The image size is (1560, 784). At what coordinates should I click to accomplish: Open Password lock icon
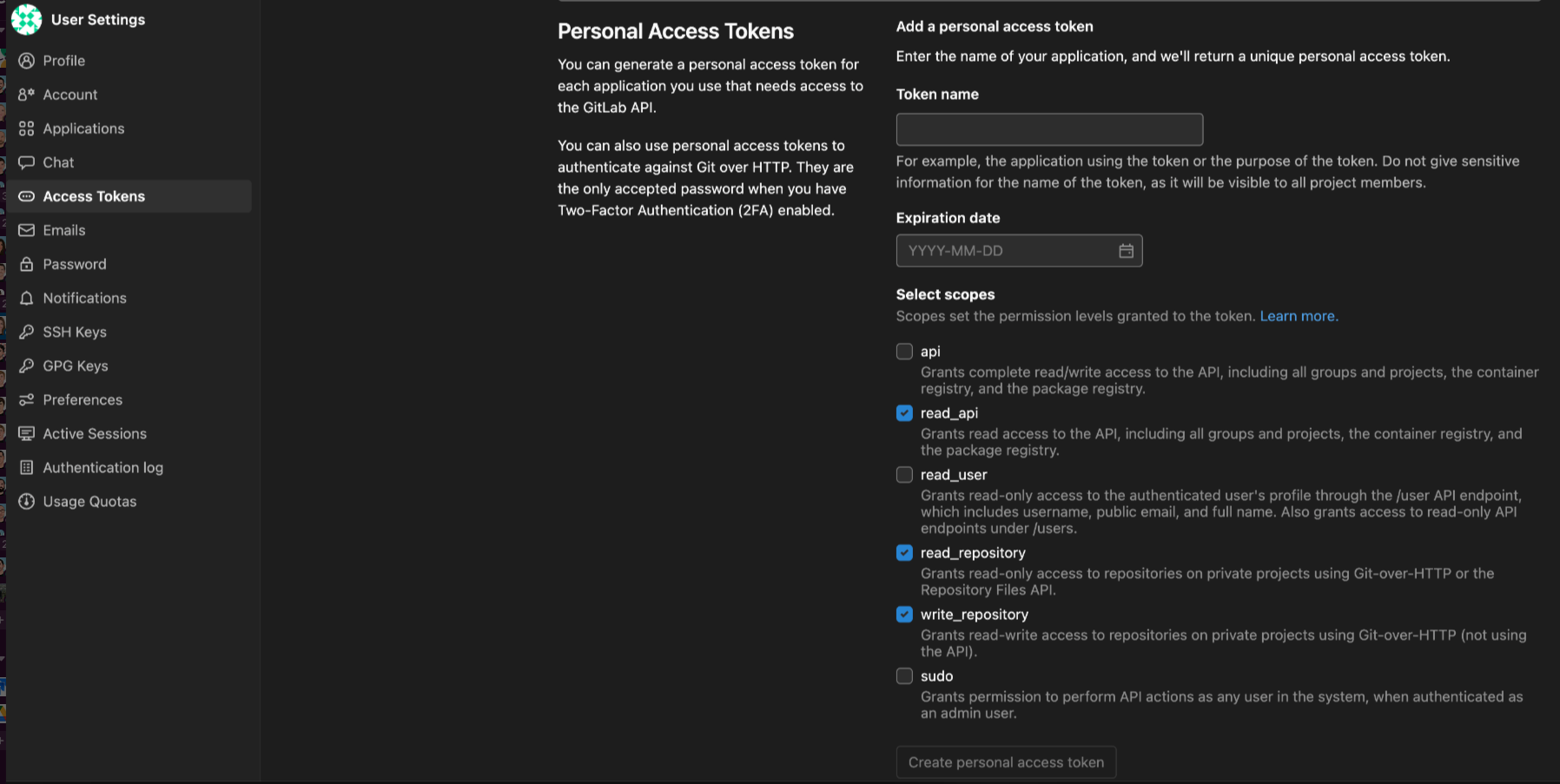tap(27, 264)
